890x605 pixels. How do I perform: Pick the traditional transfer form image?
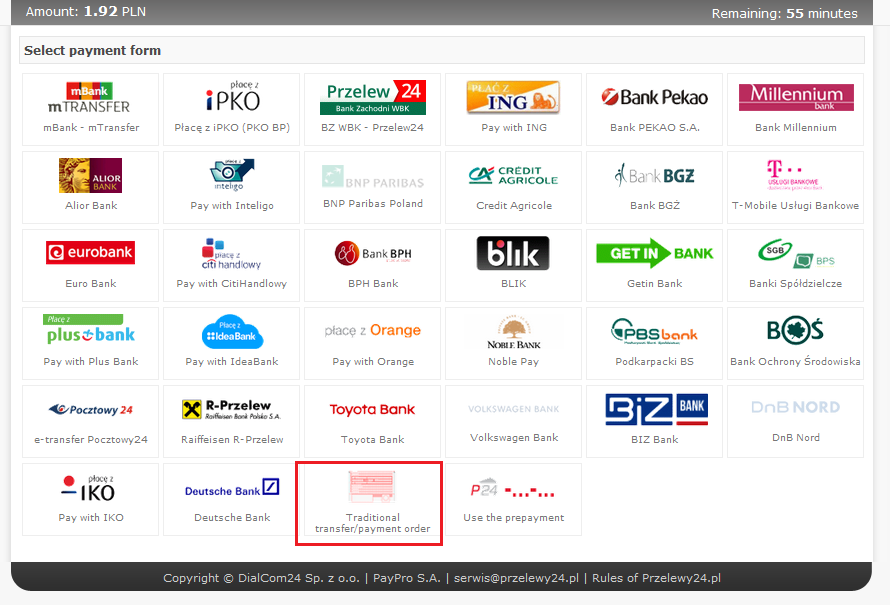(x=372, y=488)
